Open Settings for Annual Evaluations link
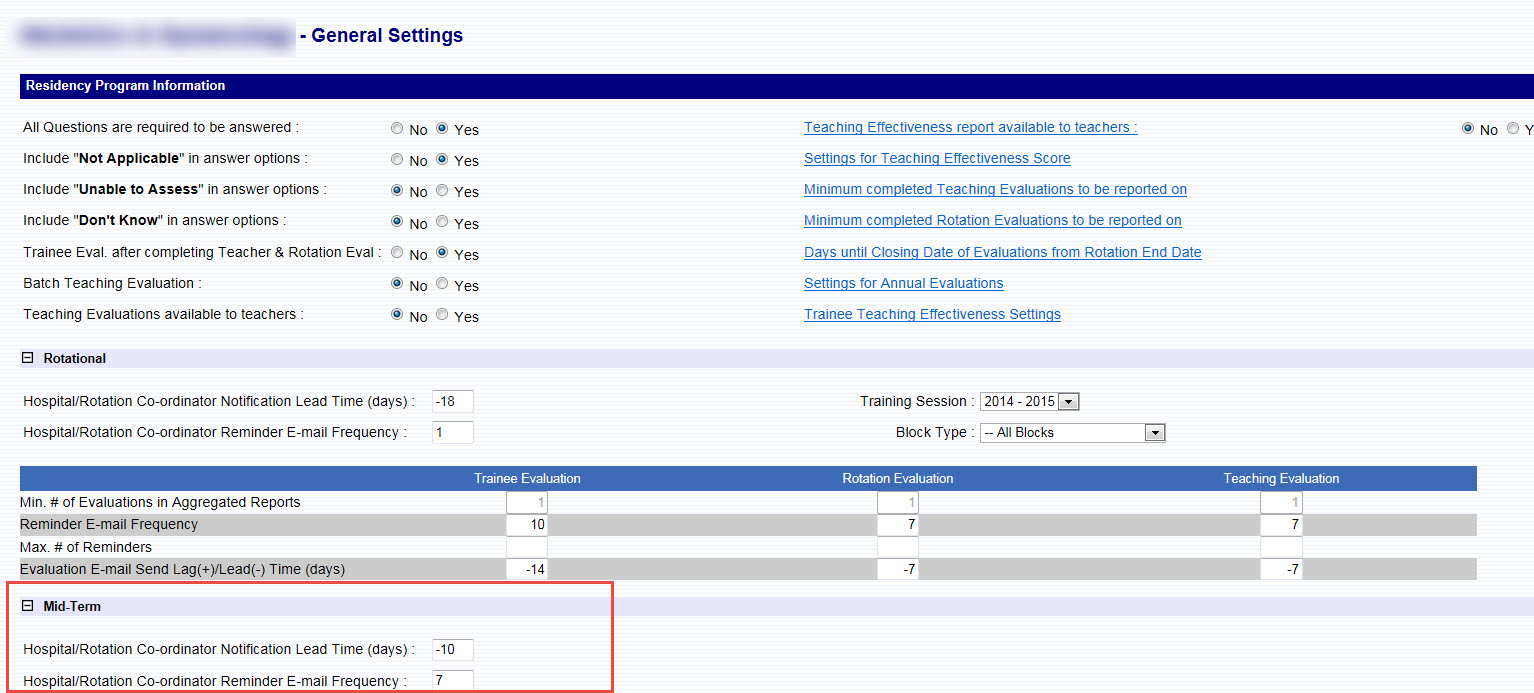Screen dimensions: 1534x693 click(x=903, y=284)
